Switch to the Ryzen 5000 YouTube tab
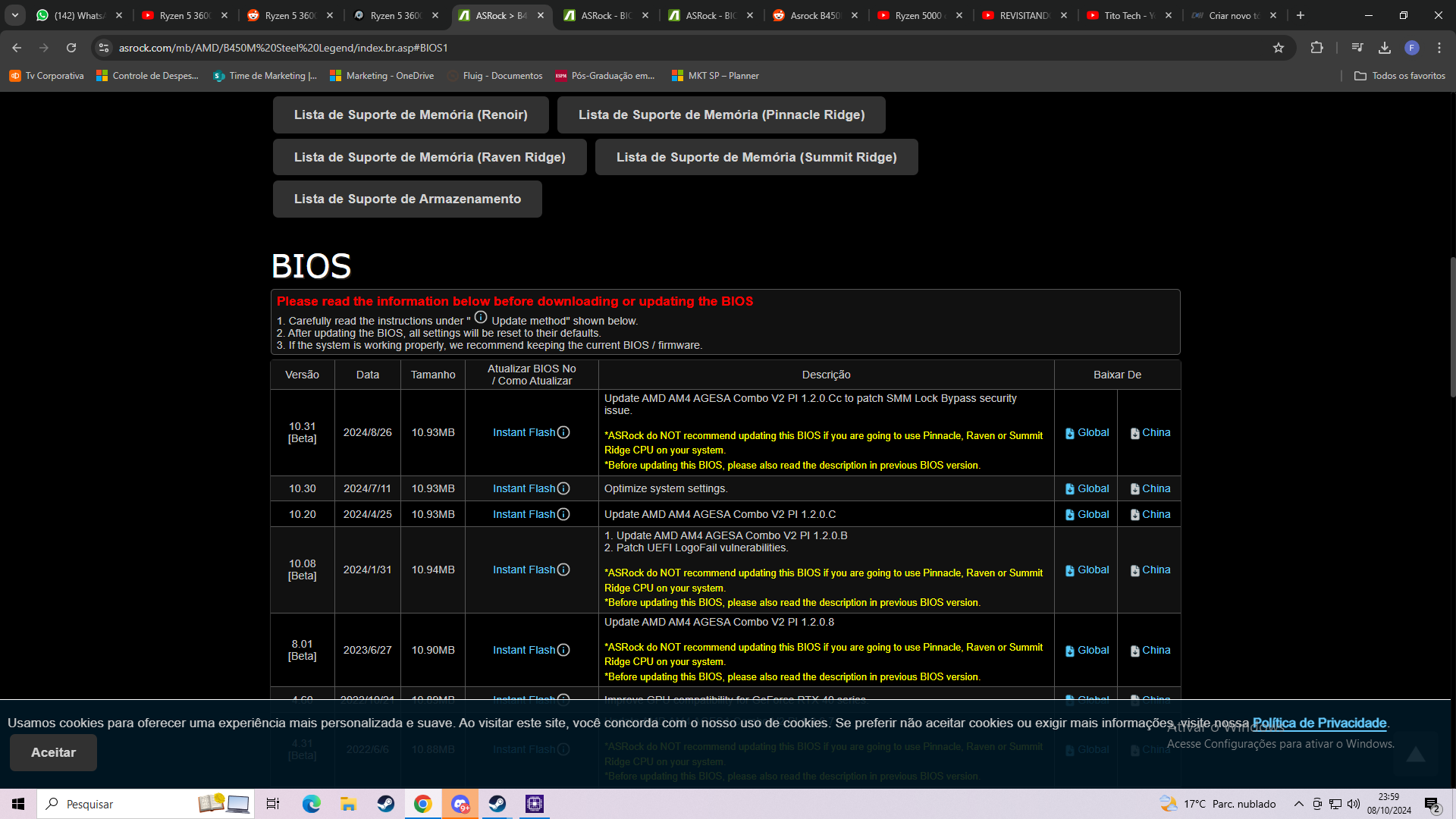This screenshot has width=1456, height=819. pos(918,15)
